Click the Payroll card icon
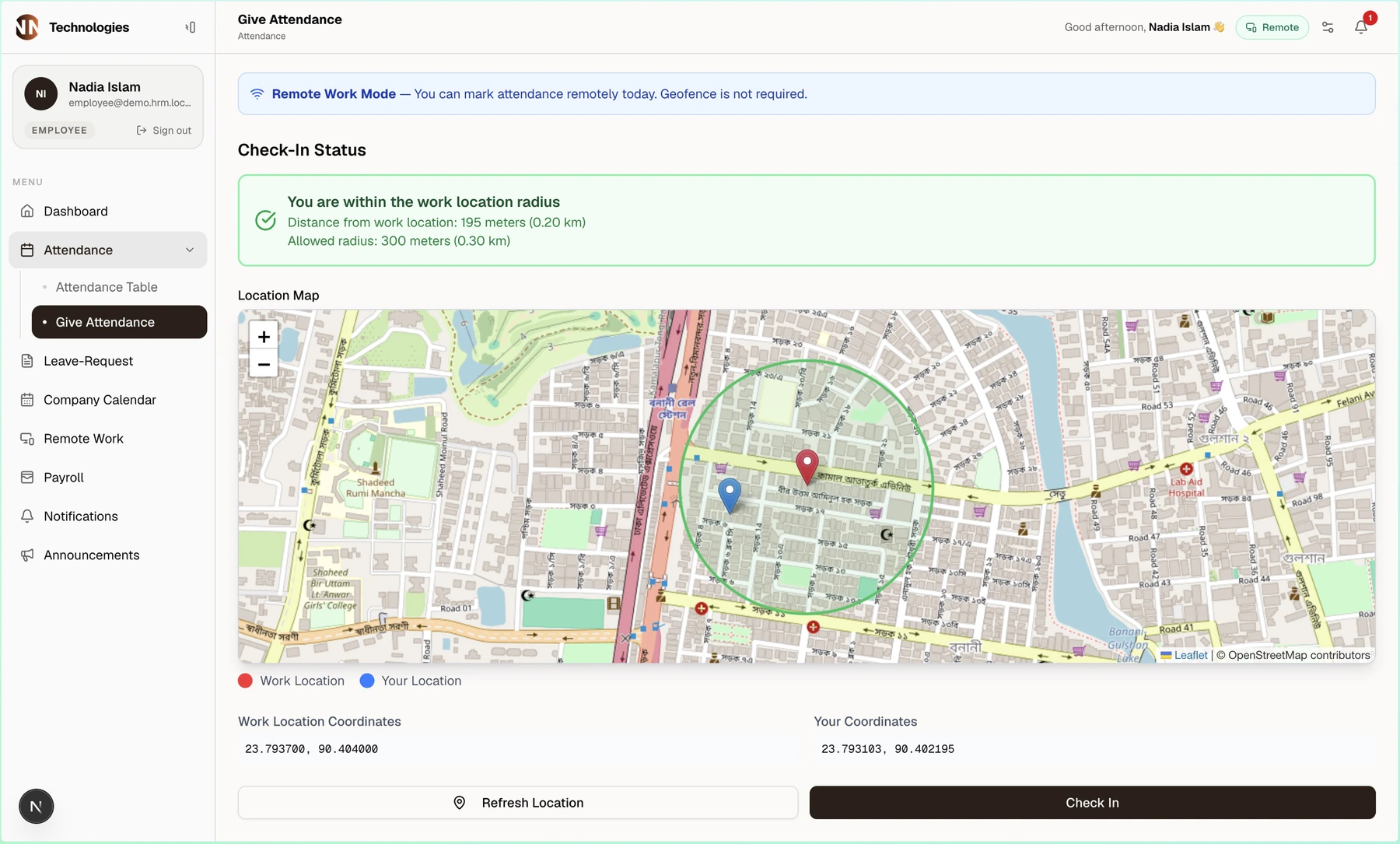Image resolution: width=1400 pixels, height=844 pixels. coord(27,478)
